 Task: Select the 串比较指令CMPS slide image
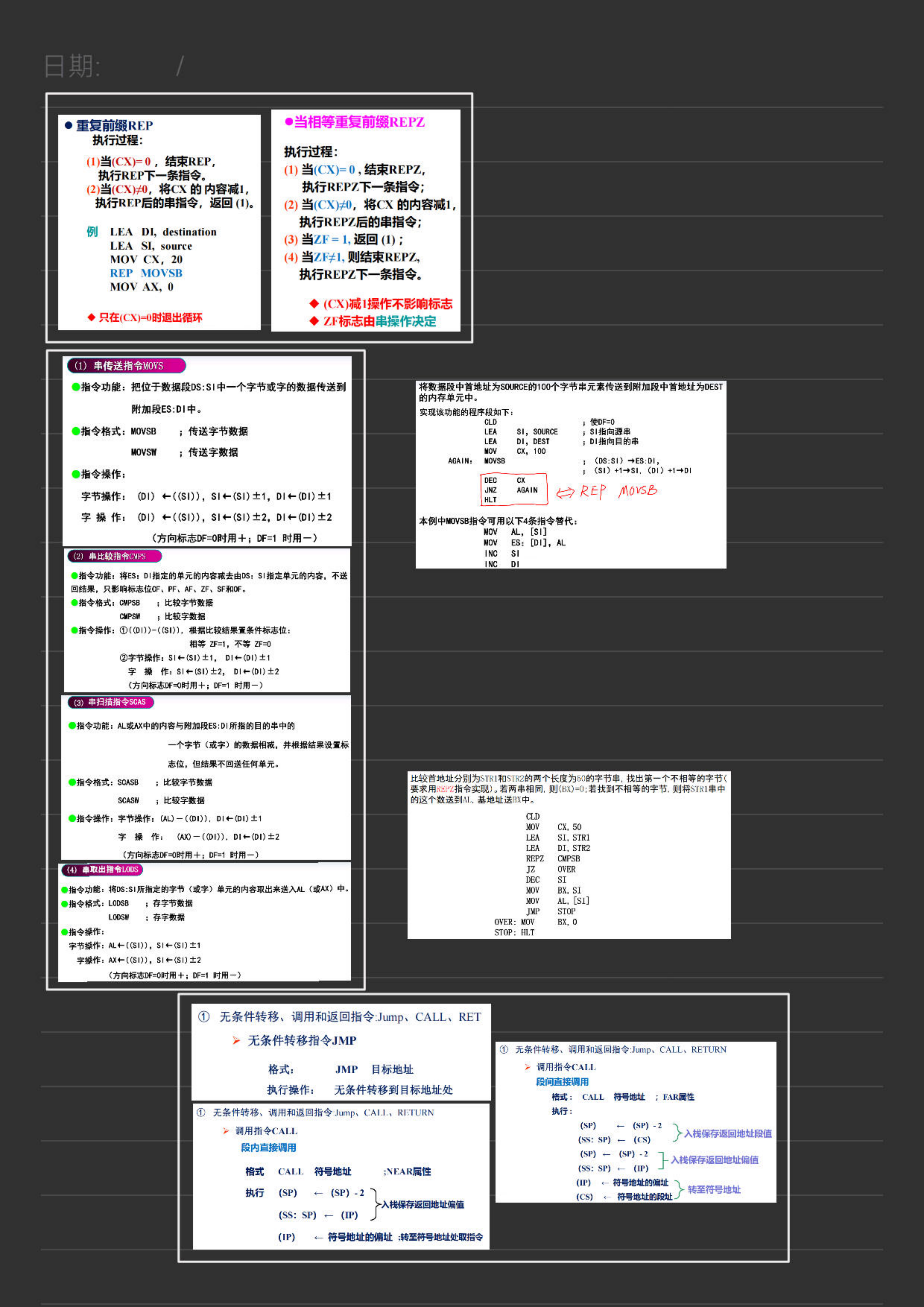coord(207,620)
